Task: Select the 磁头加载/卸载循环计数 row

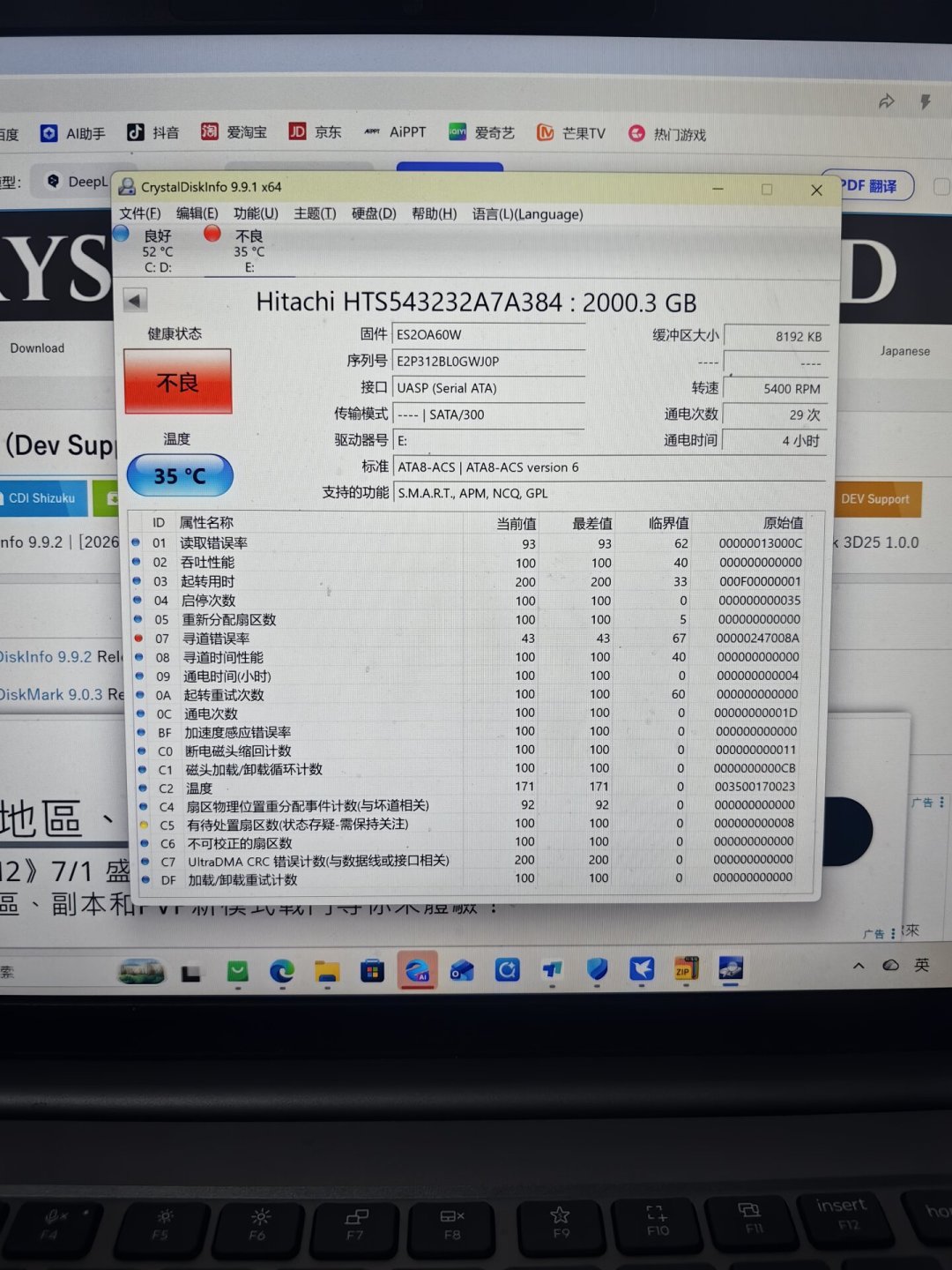Action: 472,769
